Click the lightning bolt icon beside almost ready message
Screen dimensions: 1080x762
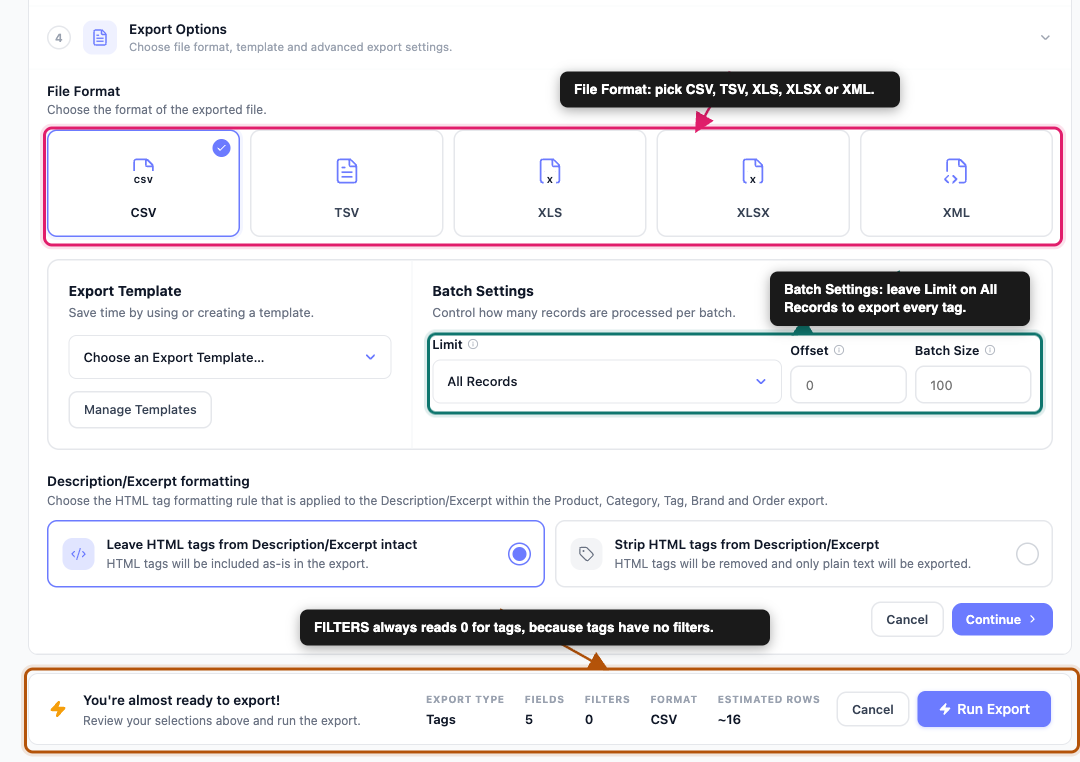59,709
